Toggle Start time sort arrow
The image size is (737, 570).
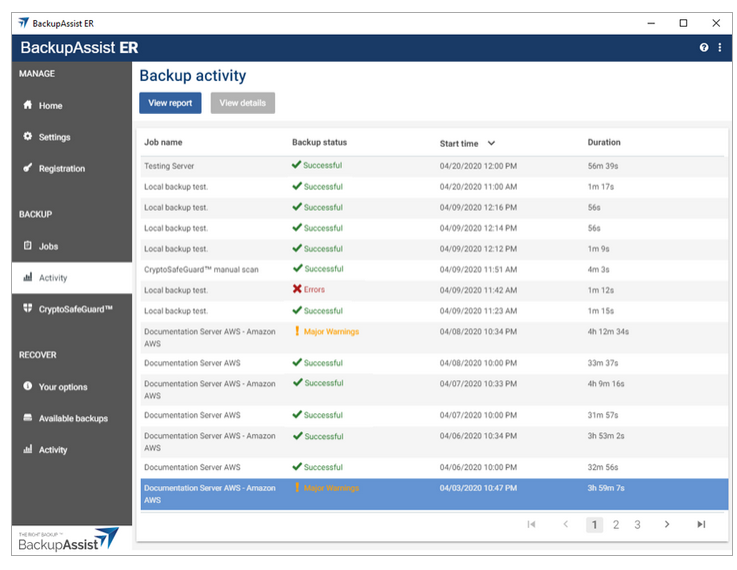pos(491,143)
